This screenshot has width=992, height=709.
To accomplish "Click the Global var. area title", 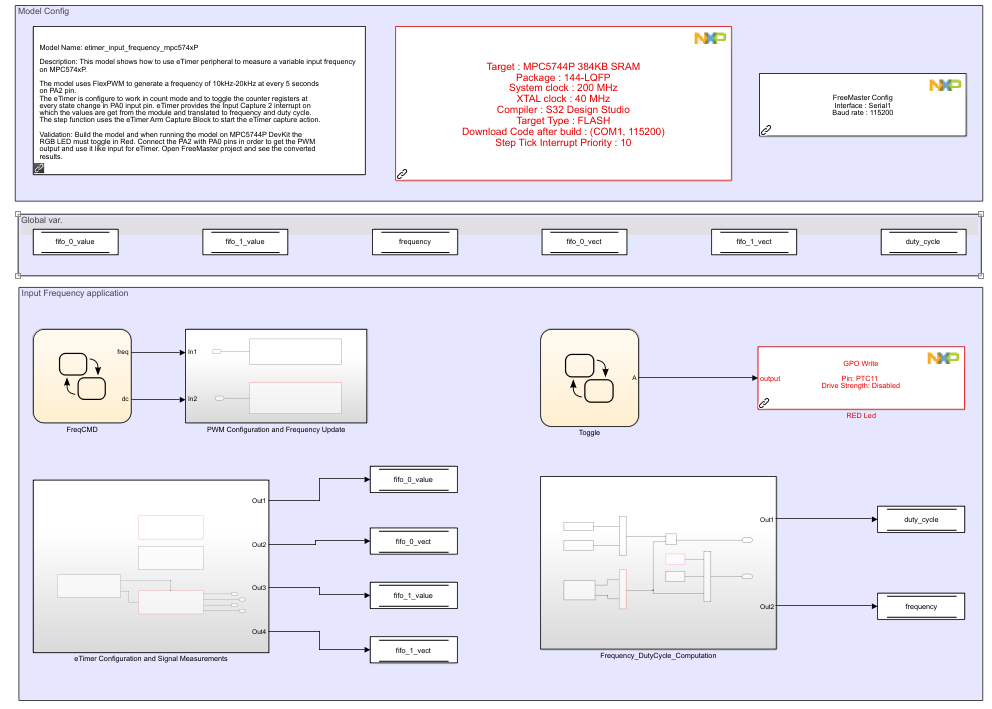I will point(42,220).
